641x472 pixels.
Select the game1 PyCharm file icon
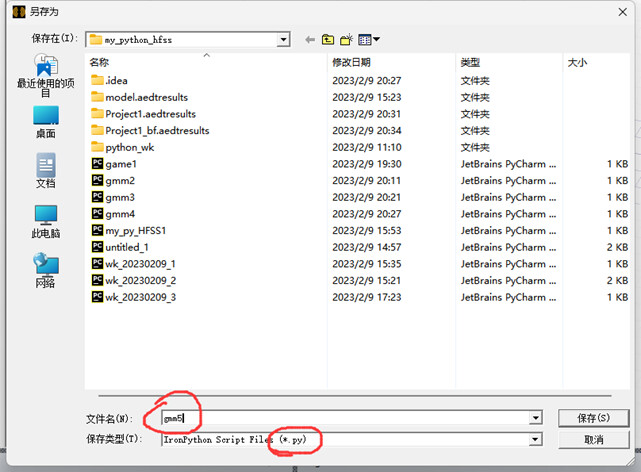pos(97,163)
